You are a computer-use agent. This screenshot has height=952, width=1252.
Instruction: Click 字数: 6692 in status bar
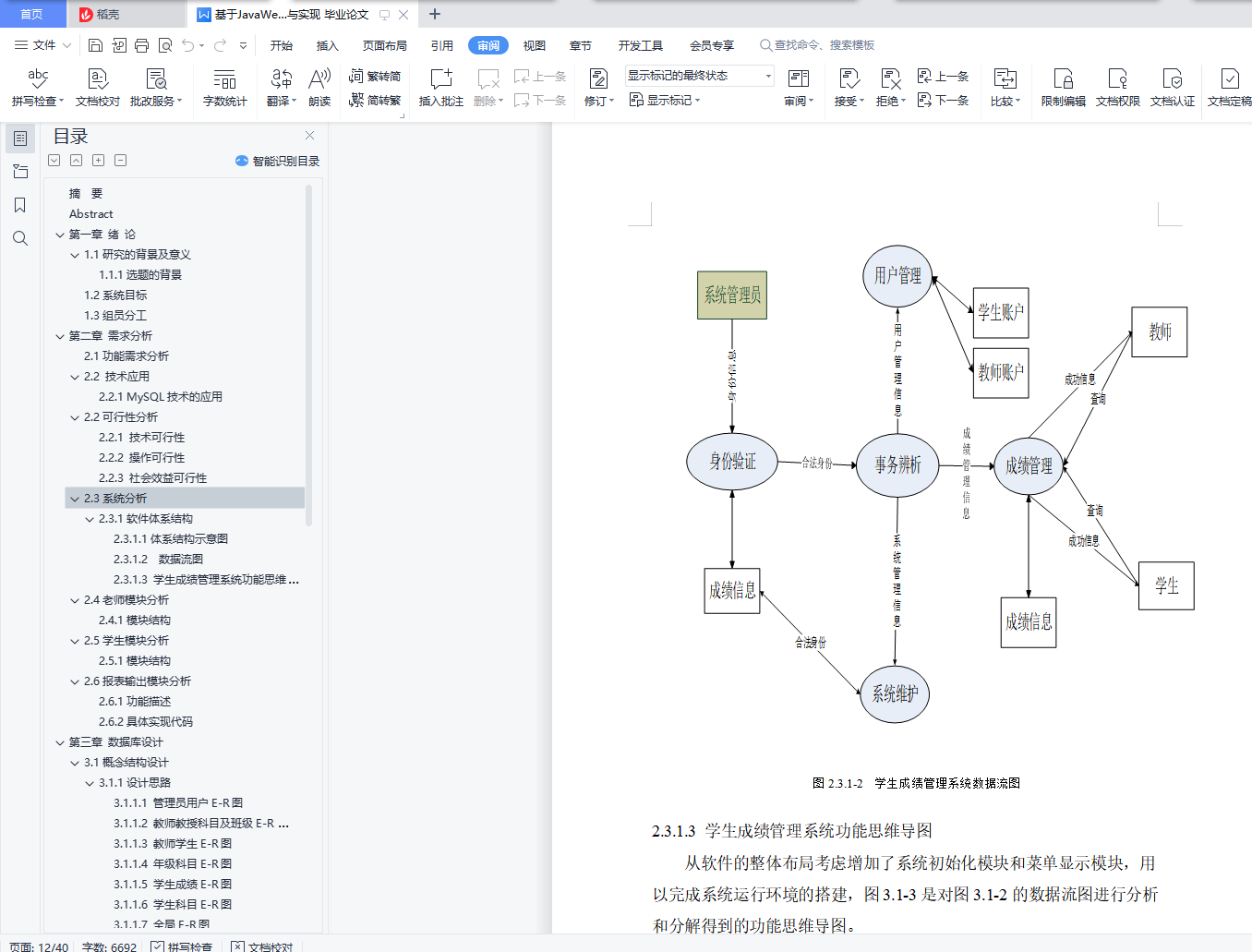point(109,946)
